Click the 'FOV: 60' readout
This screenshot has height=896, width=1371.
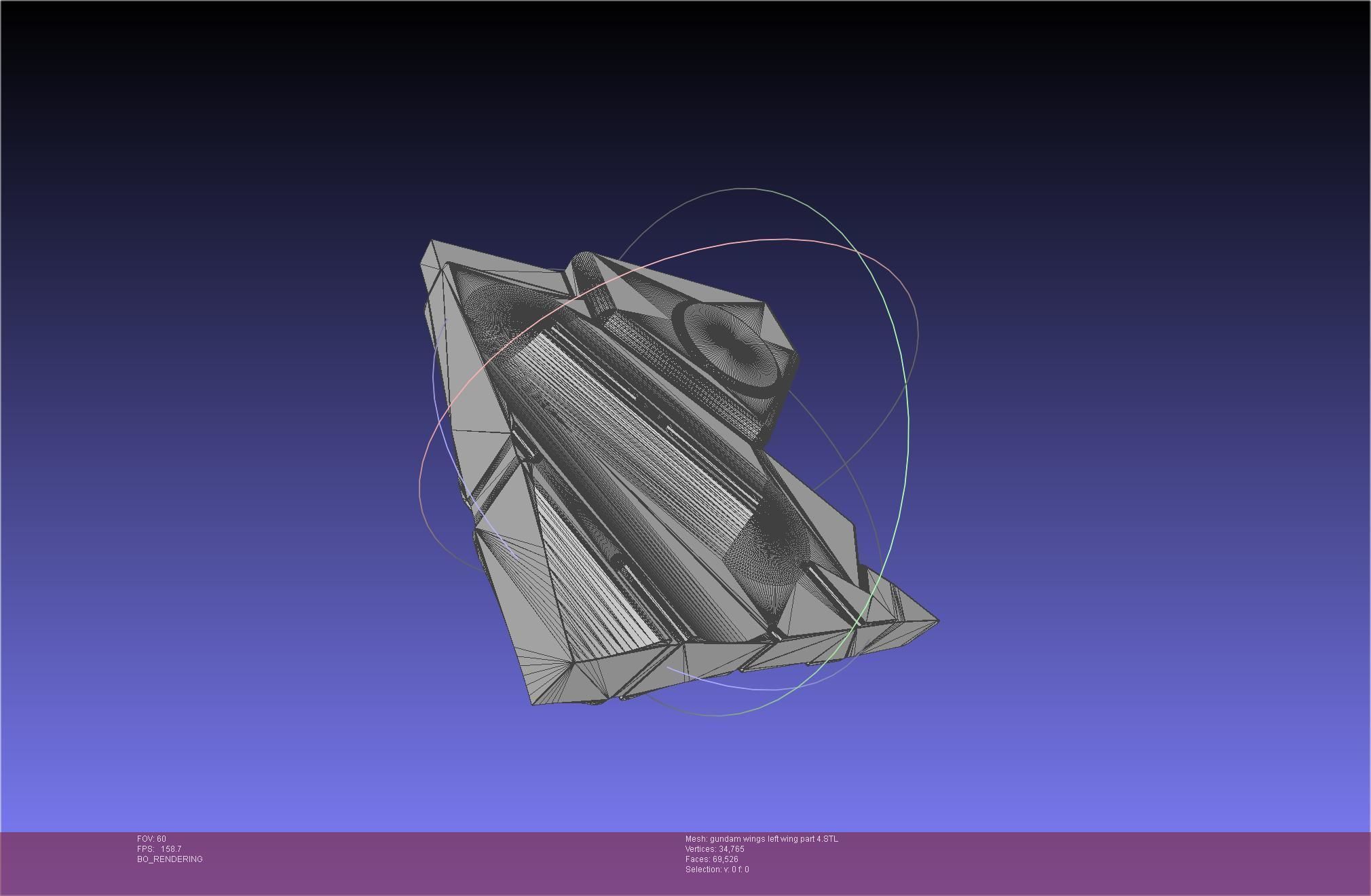[x=151, y=839]
